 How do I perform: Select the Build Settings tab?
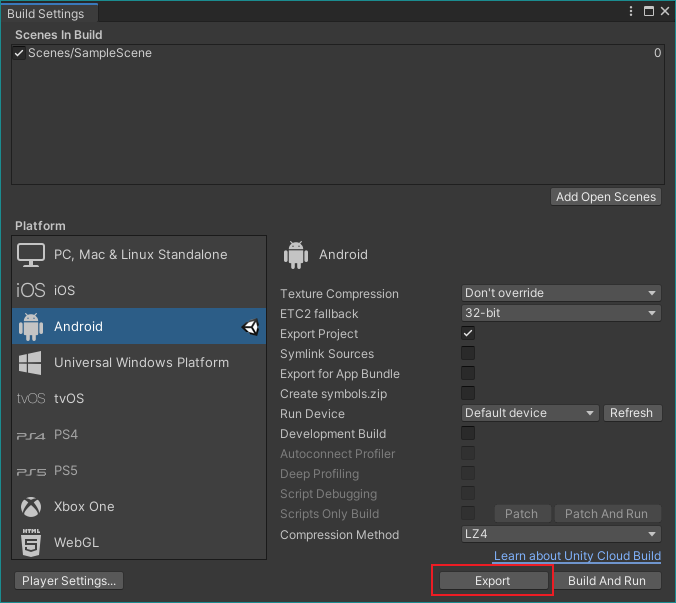tap(49, 13)
